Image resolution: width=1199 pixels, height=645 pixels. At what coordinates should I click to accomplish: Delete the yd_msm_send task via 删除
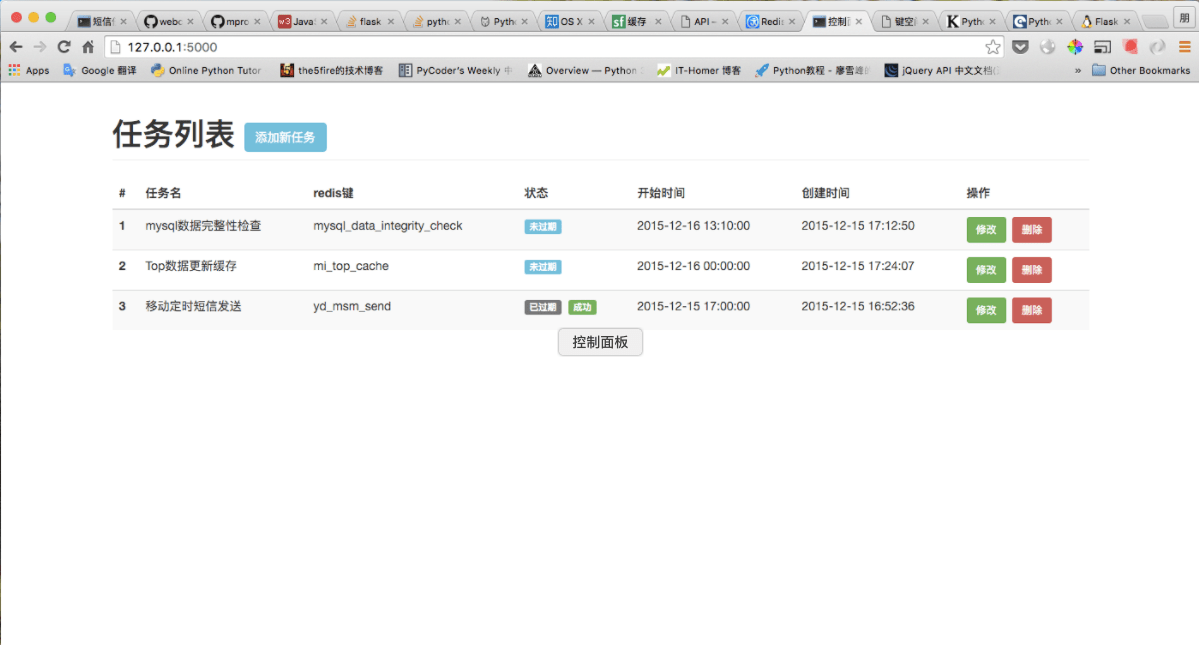pyautogui.click(x=1031, y=310)
